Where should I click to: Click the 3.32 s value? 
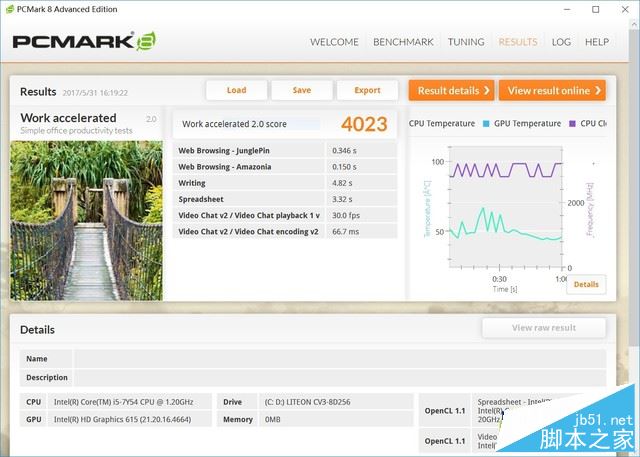coord(342,199)
